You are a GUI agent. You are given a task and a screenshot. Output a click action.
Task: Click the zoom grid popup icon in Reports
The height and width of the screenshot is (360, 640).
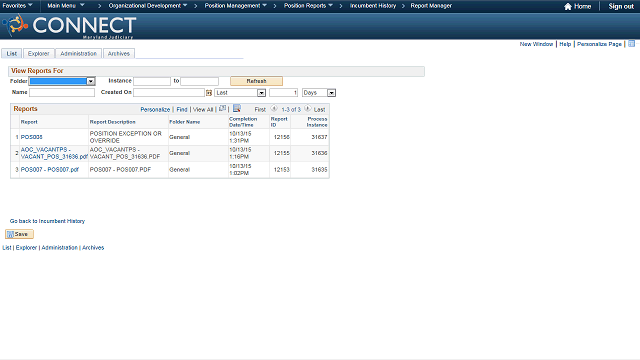(x=222, y=109)
